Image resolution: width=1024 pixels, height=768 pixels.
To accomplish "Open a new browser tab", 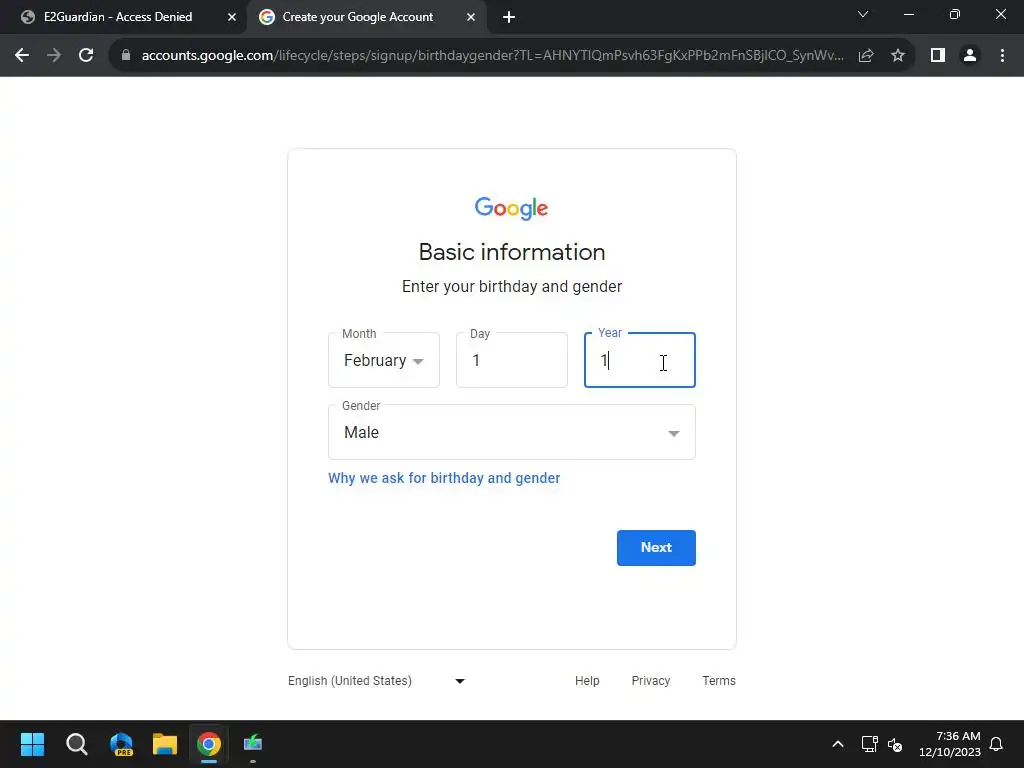I will [509, 17].
